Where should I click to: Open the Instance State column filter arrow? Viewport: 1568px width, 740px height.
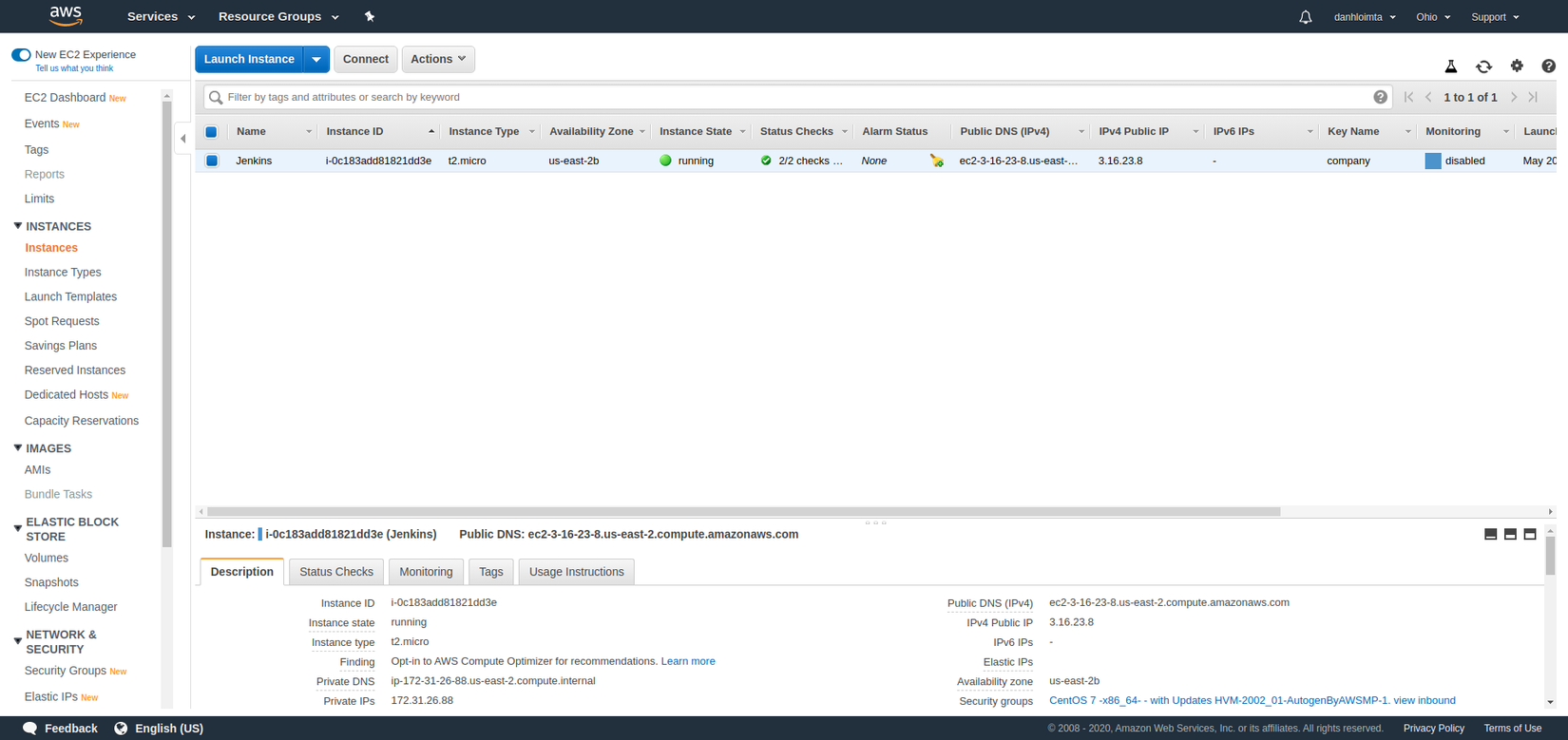click(742, 132)
